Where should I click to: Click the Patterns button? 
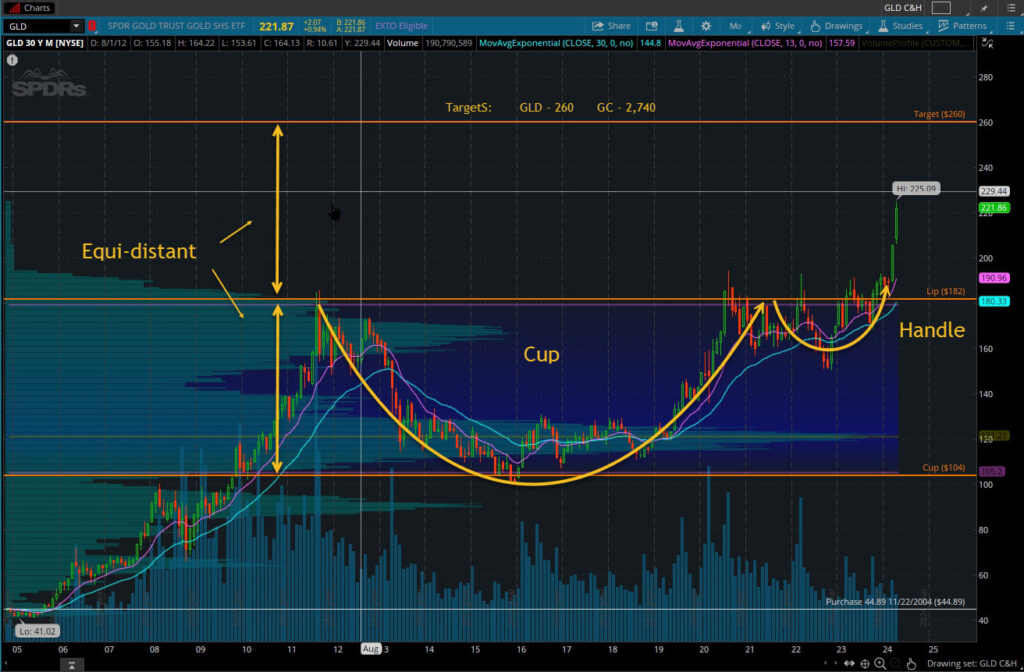coord(961,25)
